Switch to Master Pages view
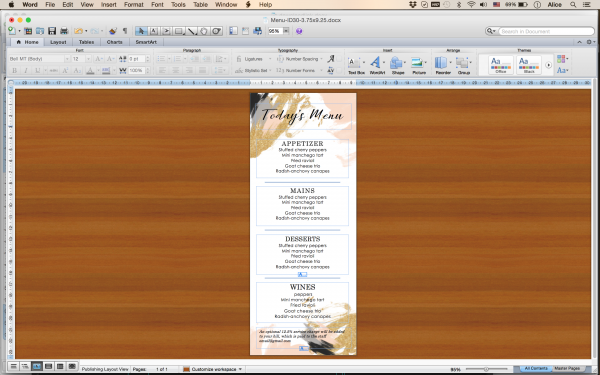The height and width of the screenshot is (375, 600). click(567, 368)
